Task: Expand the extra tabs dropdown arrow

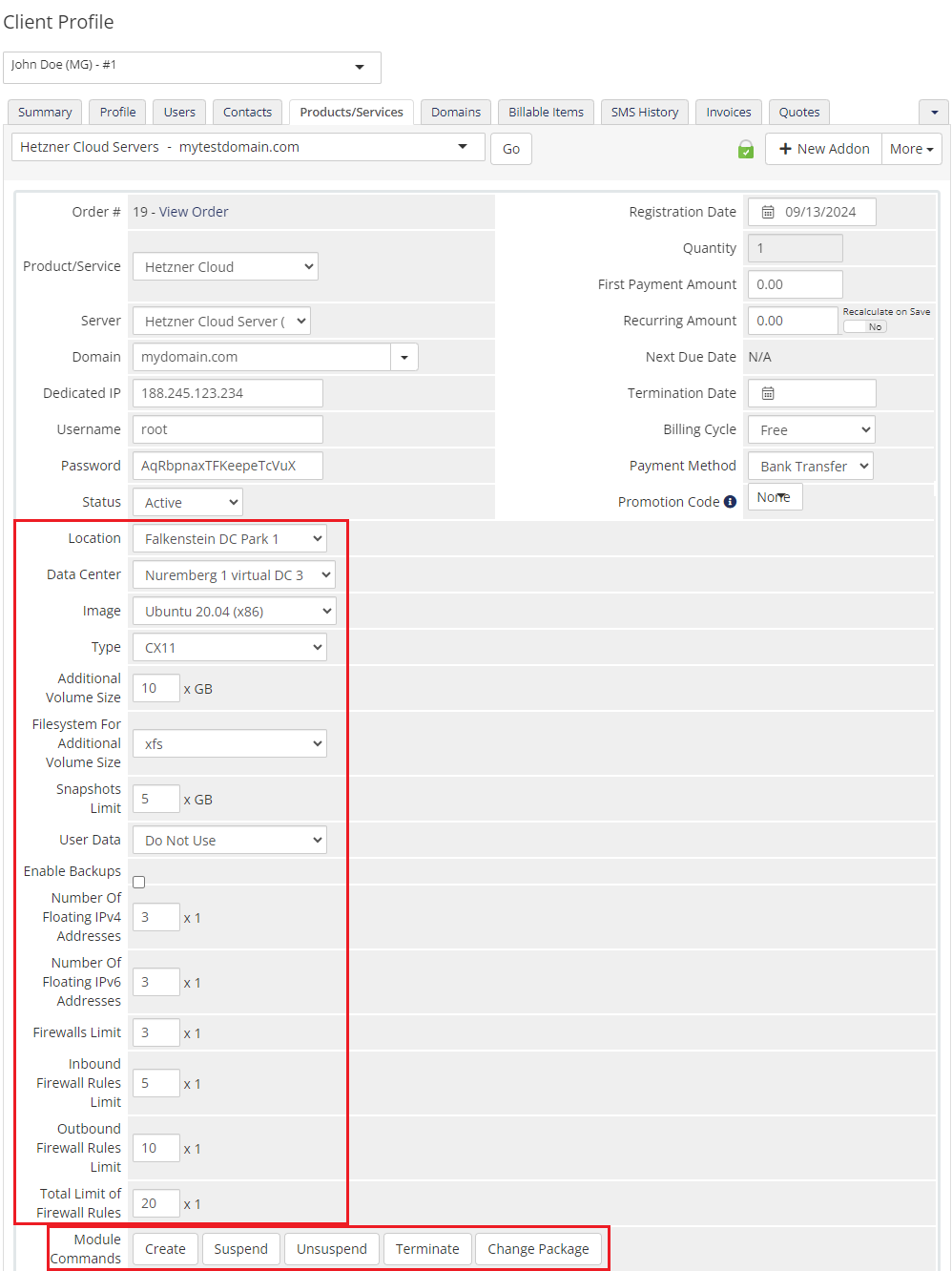Action: [934, 112]
